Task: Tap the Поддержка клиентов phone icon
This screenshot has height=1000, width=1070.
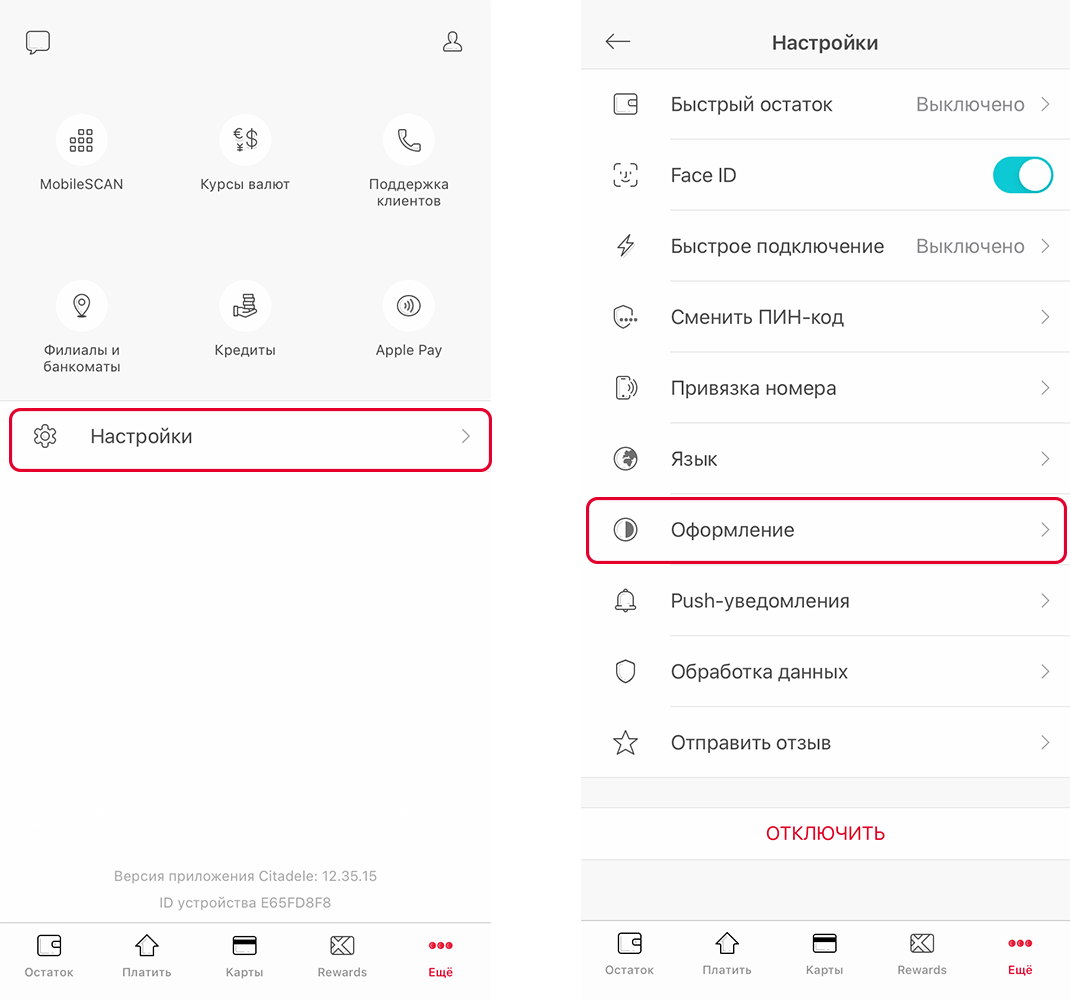Action: pyautogui.click(x=409, y=140)
